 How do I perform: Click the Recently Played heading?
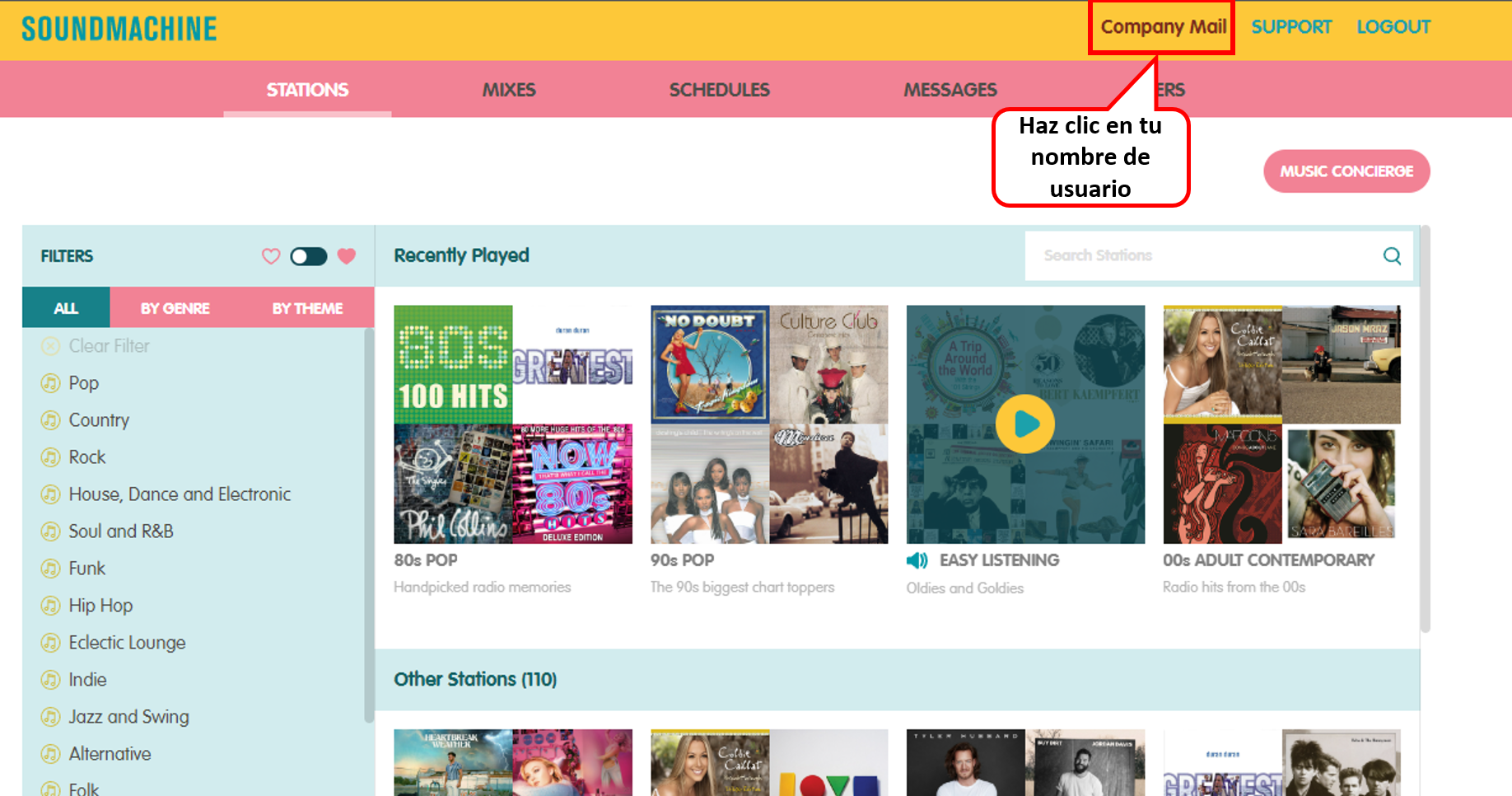click(461, 255)
